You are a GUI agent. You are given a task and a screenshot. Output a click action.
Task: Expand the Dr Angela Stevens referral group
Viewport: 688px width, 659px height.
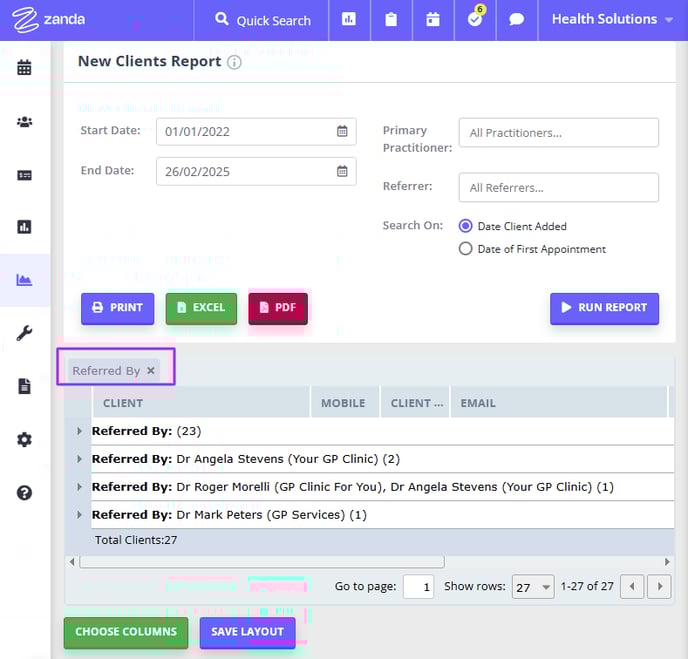coord(79,459)
